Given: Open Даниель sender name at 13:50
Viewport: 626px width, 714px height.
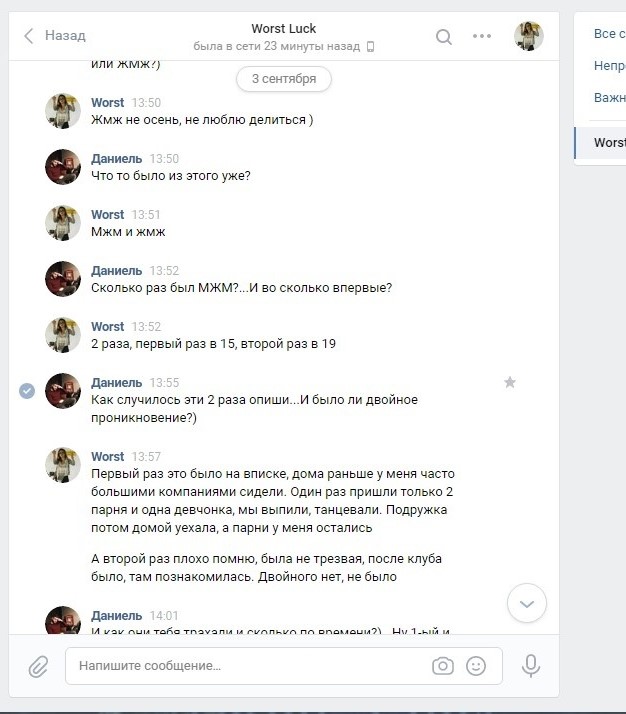Looking at the screenshot, I should click(x=117, y=158).
